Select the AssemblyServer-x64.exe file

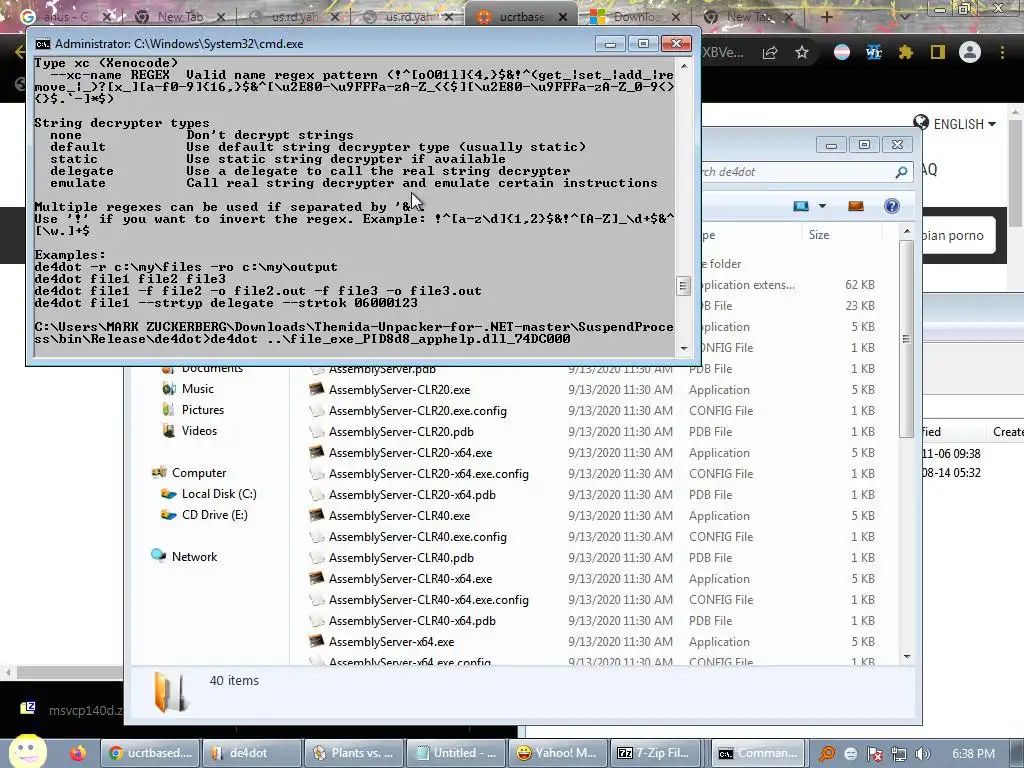(x=391, y=642)
